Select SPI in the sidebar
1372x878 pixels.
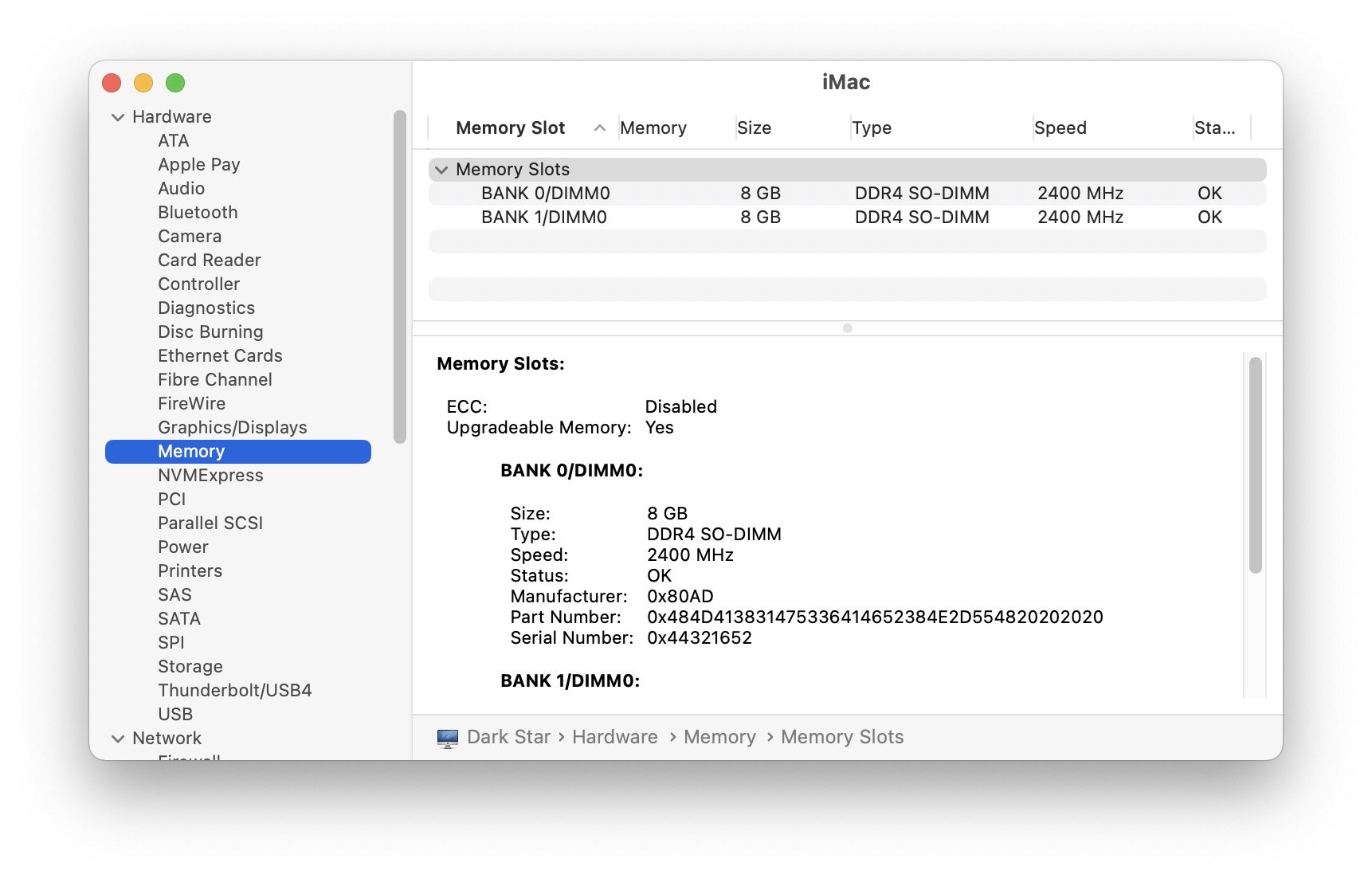coord(171,643)
